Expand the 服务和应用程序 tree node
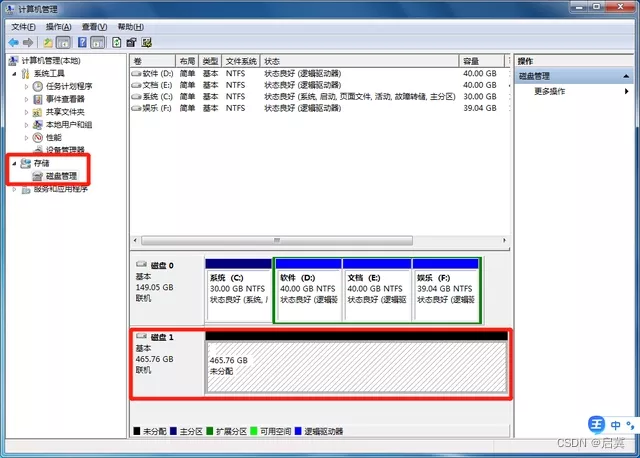The width and height of the screenshot is (640, 458). point(14,189)
